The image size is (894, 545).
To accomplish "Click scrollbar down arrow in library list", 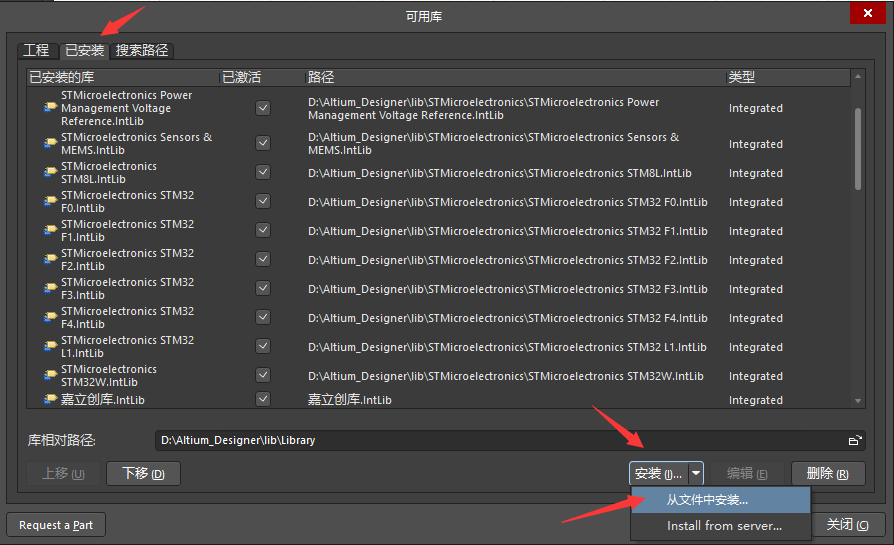I will 858,401.
